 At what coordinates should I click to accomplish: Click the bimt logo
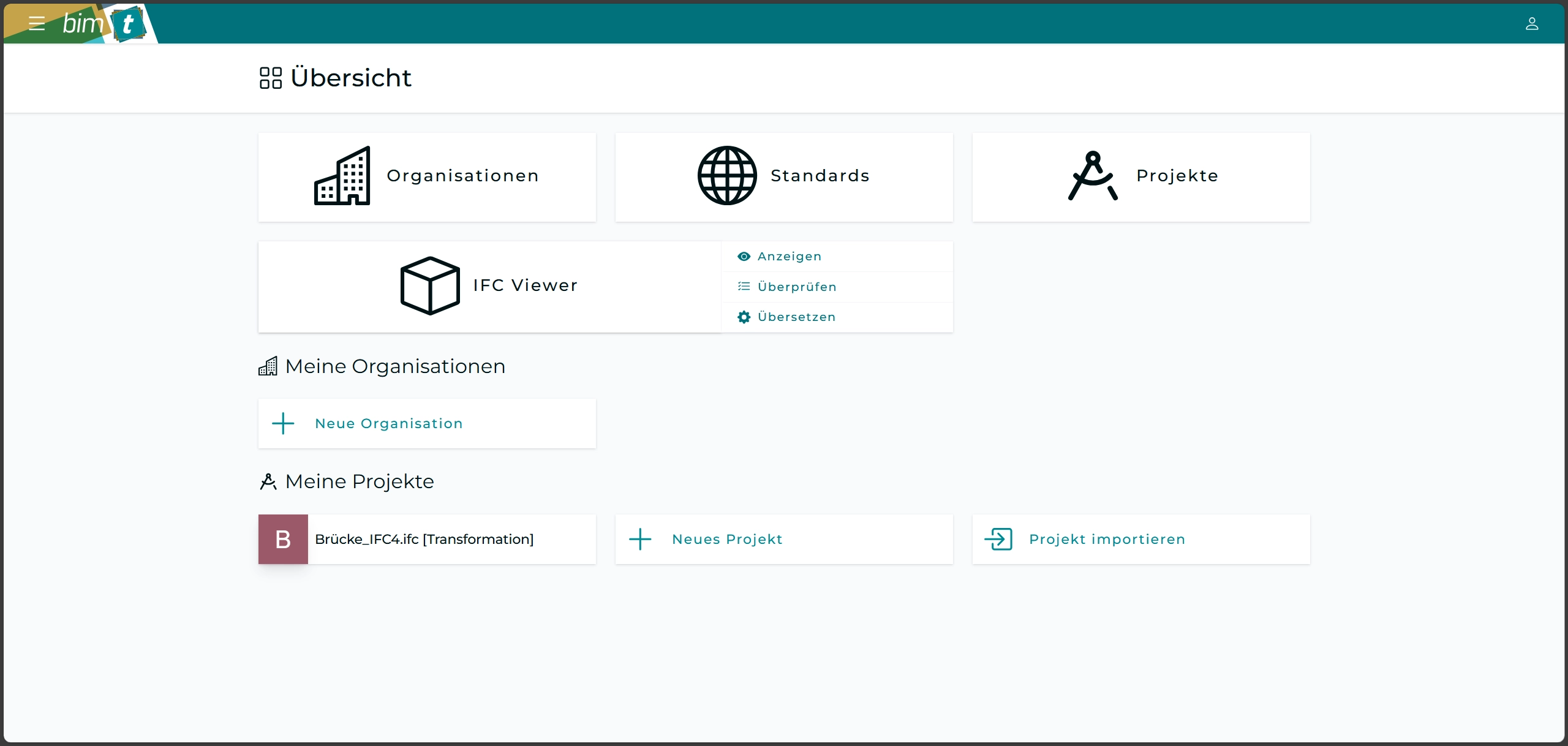tap(104, 24)
